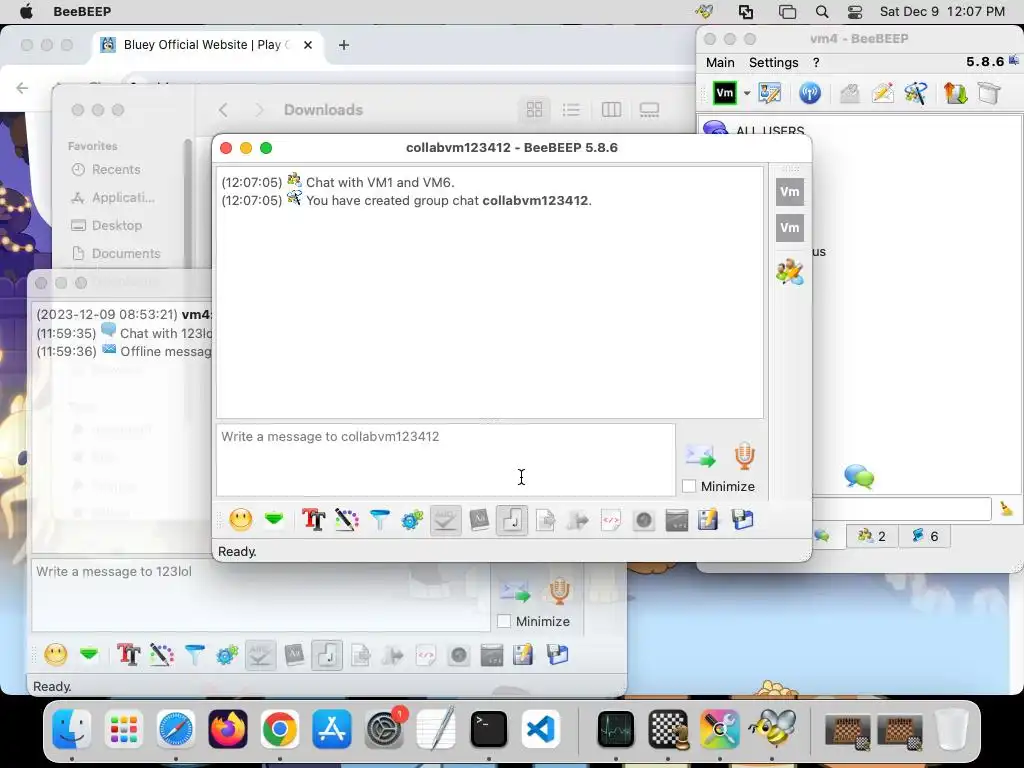Open Control Center in macOS menu bar

[x=855, y=12]
